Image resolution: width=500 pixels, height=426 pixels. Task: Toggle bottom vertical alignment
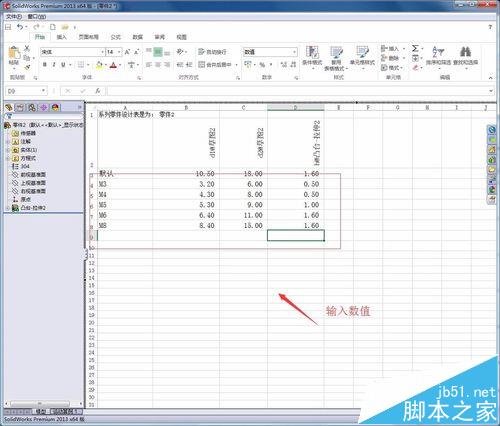[167, 52]
